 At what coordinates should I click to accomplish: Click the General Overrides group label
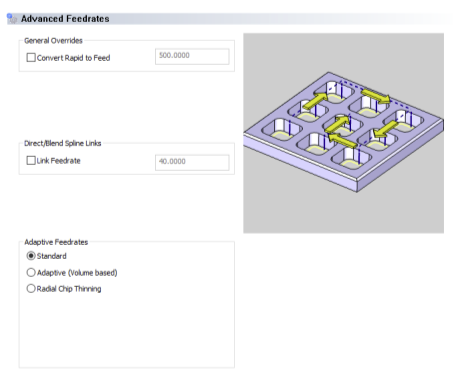tap(53, 41)
